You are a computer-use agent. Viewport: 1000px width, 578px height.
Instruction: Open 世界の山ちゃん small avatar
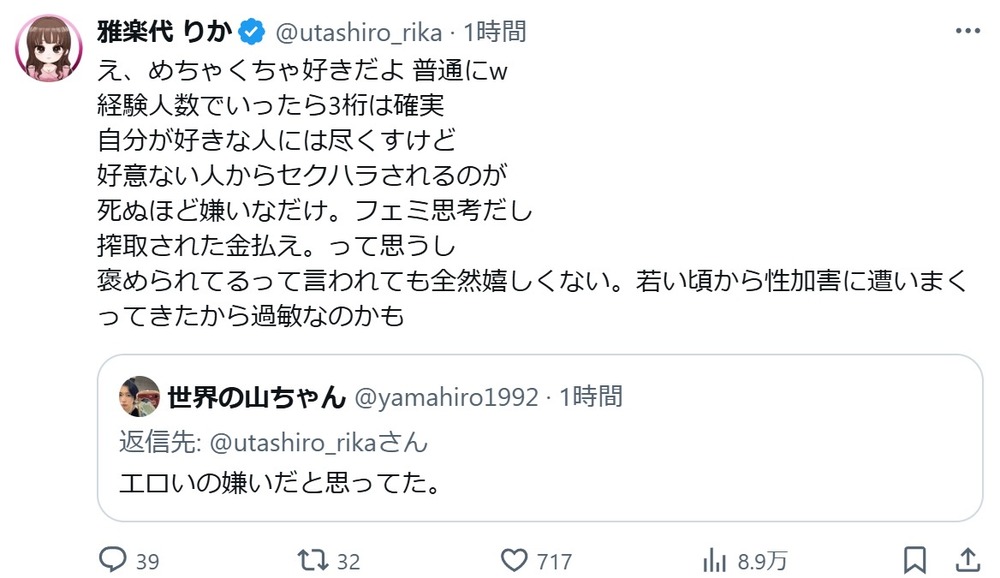click(x=139, y=396)
